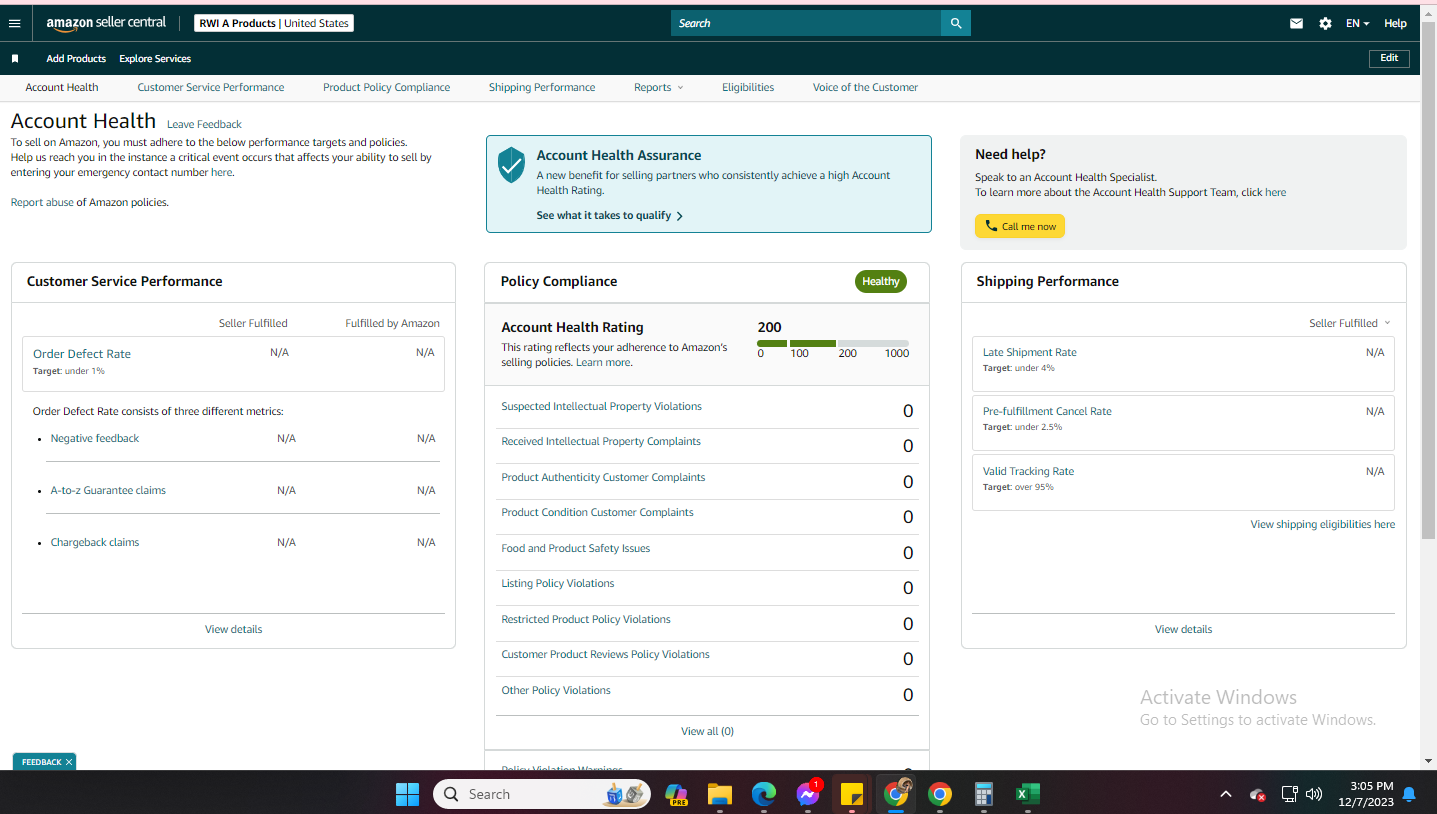Open Product Policy Compliance tab

[386, 87]
